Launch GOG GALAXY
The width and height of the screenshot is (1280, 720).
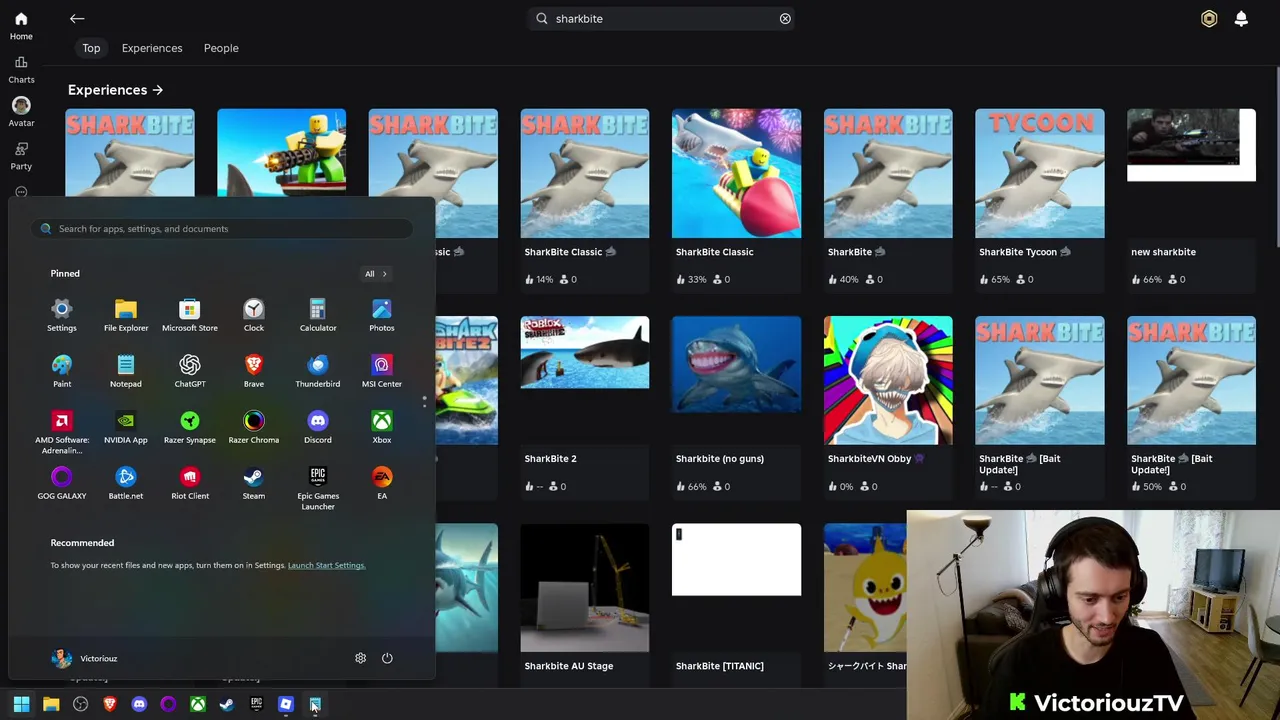[x=62, y=483]
